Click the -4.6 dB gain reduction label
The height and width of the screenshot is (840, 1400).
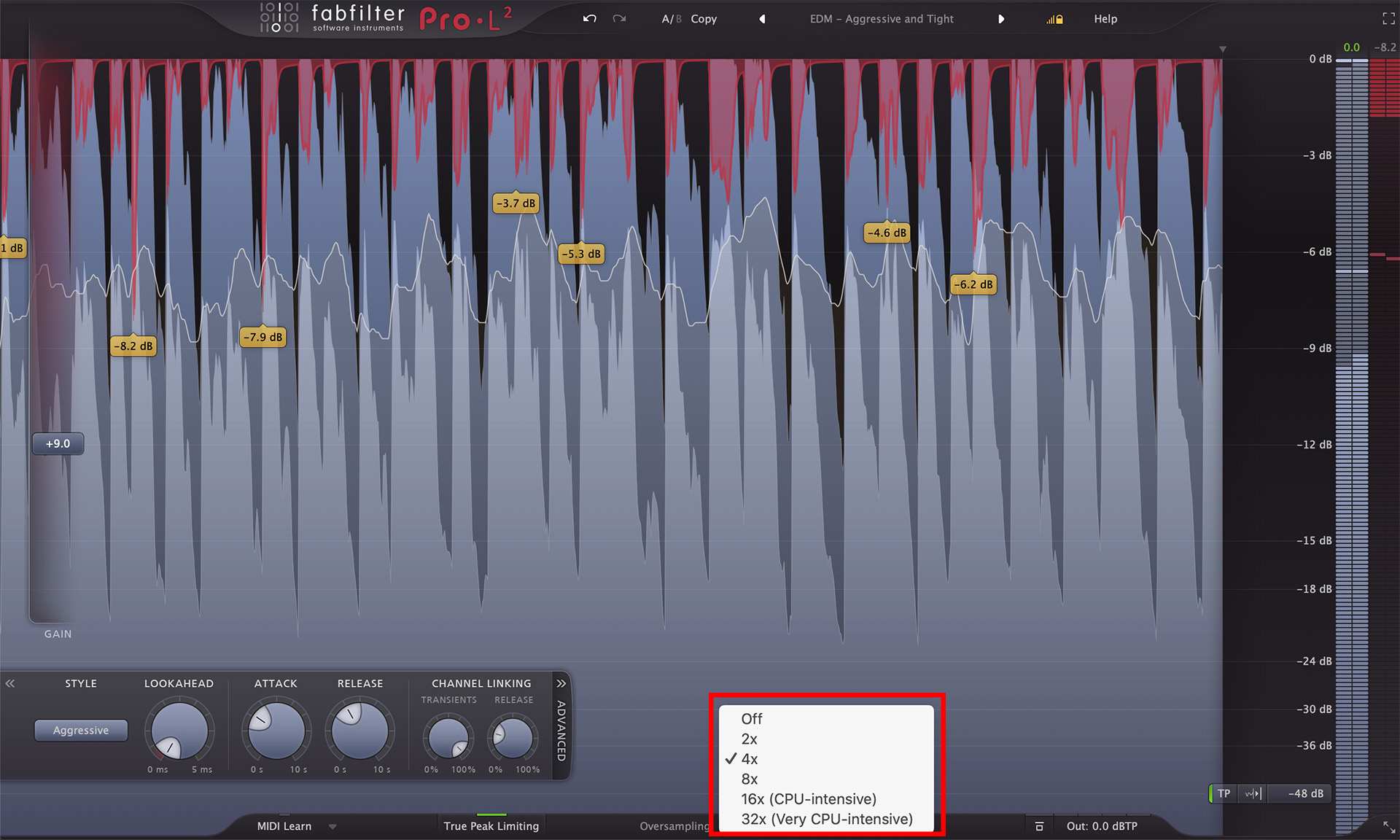887,233
